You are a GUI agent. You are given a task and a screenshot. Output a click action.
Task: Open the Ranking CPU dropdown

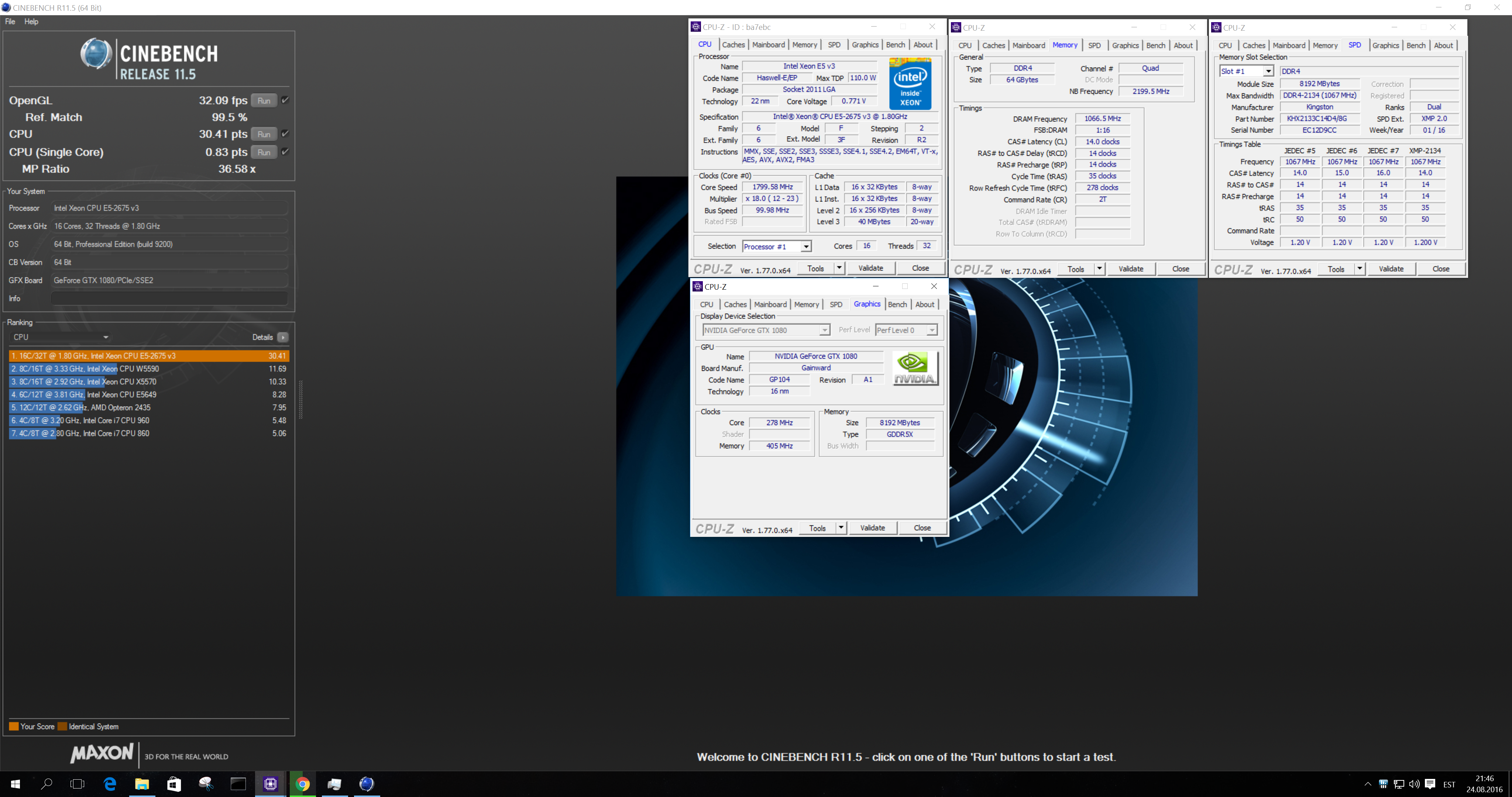pyautogui.click(x=61, y=337)
